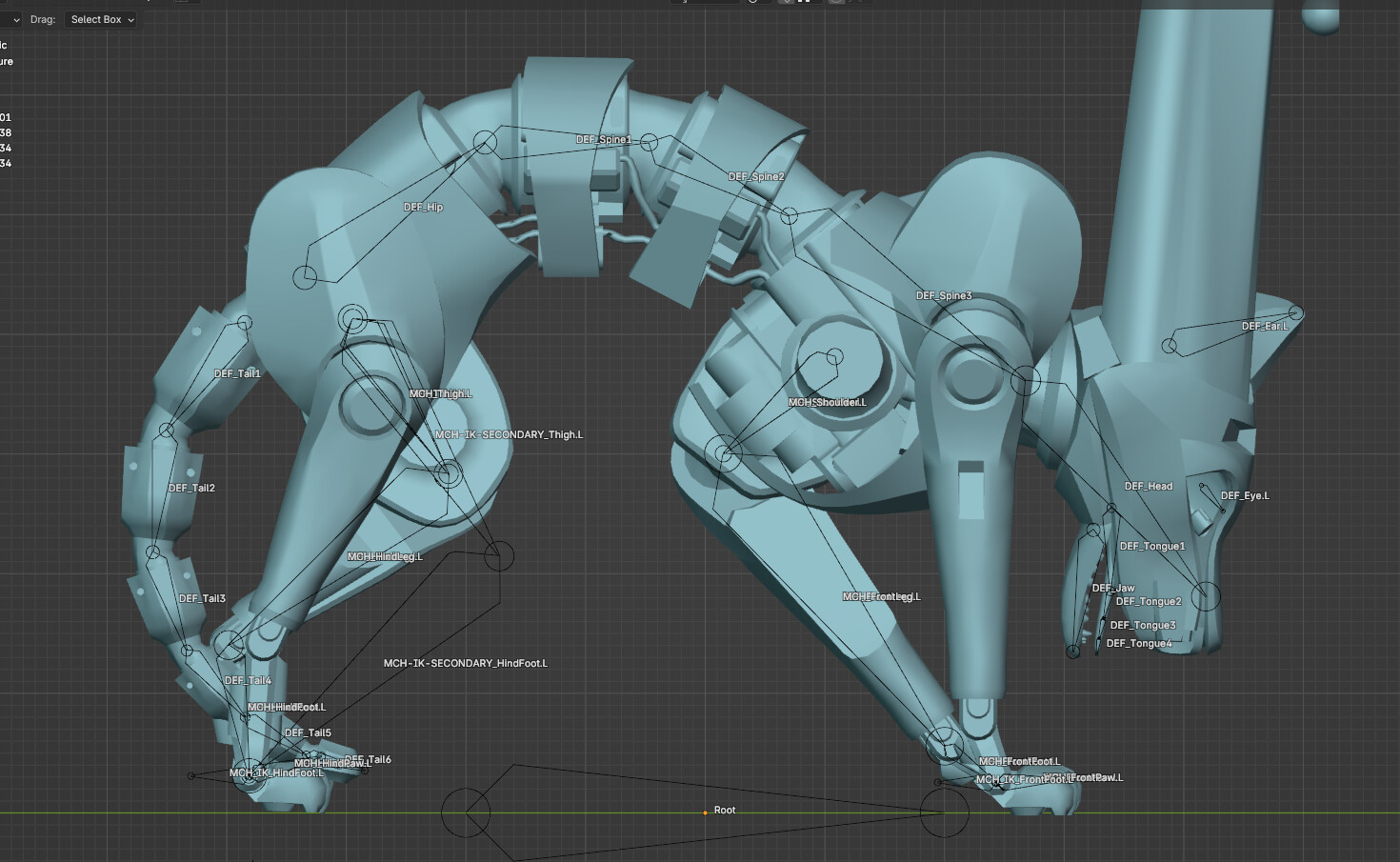
Task: Select the Root bone origin
Action: tap(705, 812)
